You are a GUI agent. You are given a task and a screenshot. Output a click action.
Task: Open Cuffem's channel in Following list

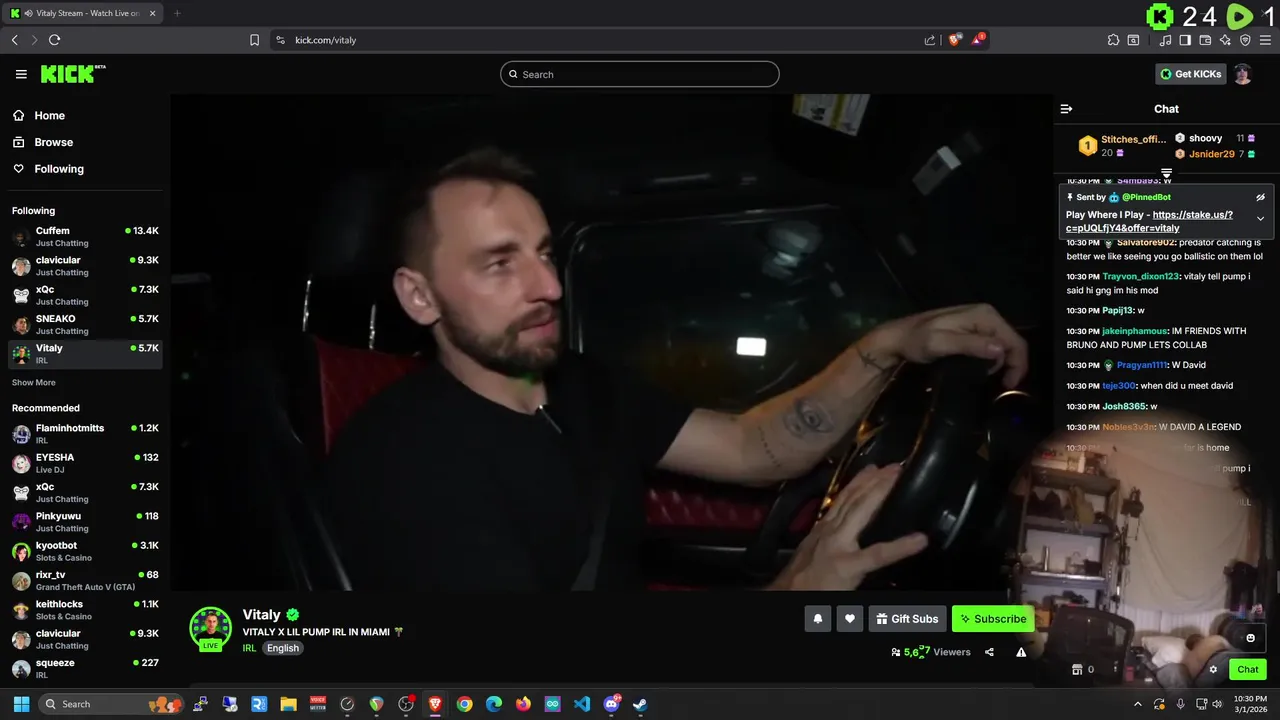tap(85, 237)
